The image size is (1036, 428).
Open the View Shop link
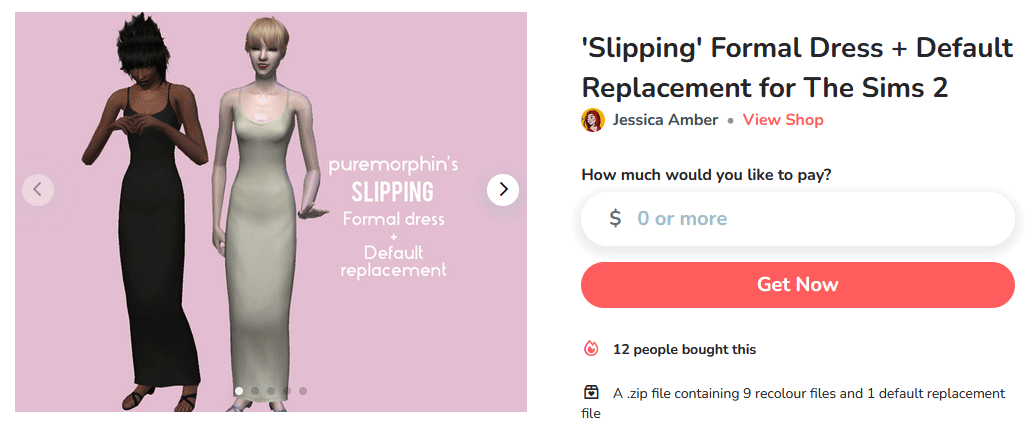click(x=783, y=120)
